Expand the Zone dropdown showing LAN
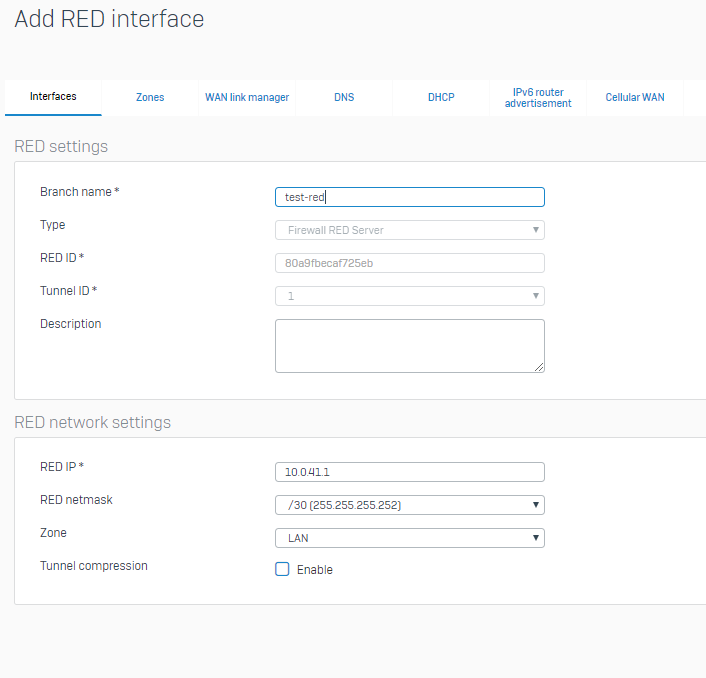 click(x=409, y=538)
